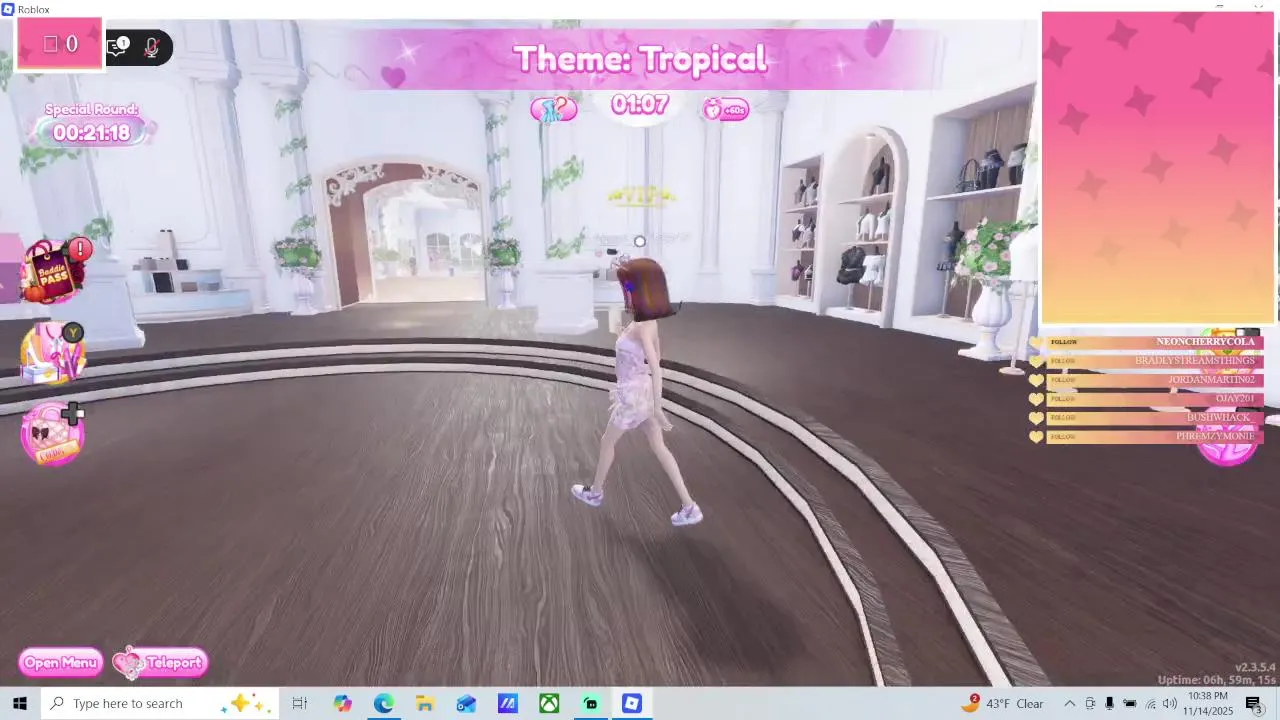Click the Meet Now tray icon
The height and width of the screenshot is (720, 1280).
click(1090, 703)
